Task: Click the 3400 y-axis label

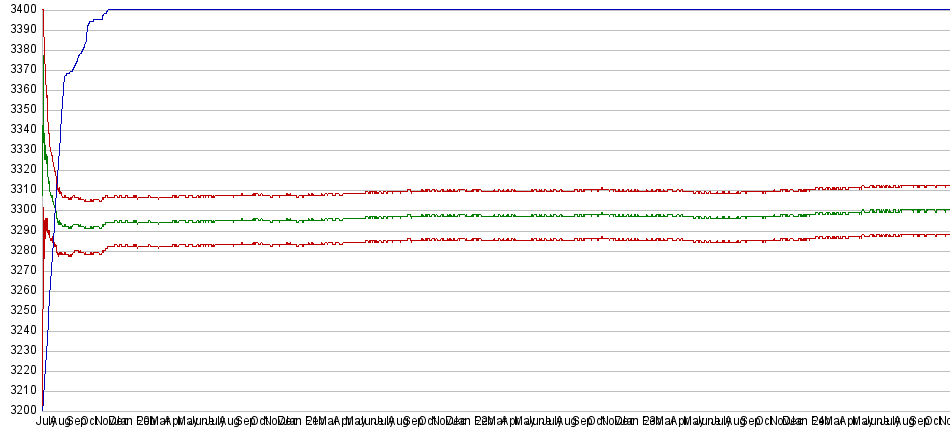Action: coord(20,10)
